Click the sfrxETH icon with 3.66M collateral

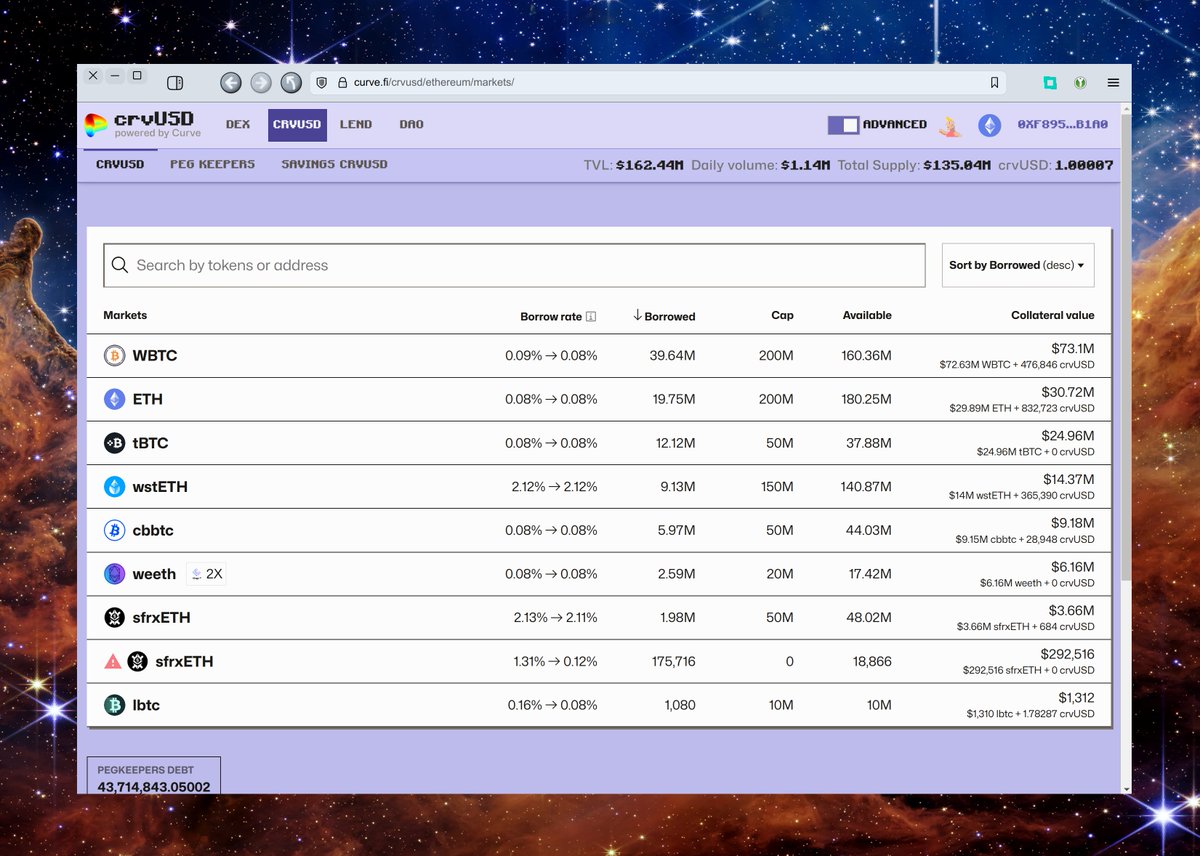(115, 618)
